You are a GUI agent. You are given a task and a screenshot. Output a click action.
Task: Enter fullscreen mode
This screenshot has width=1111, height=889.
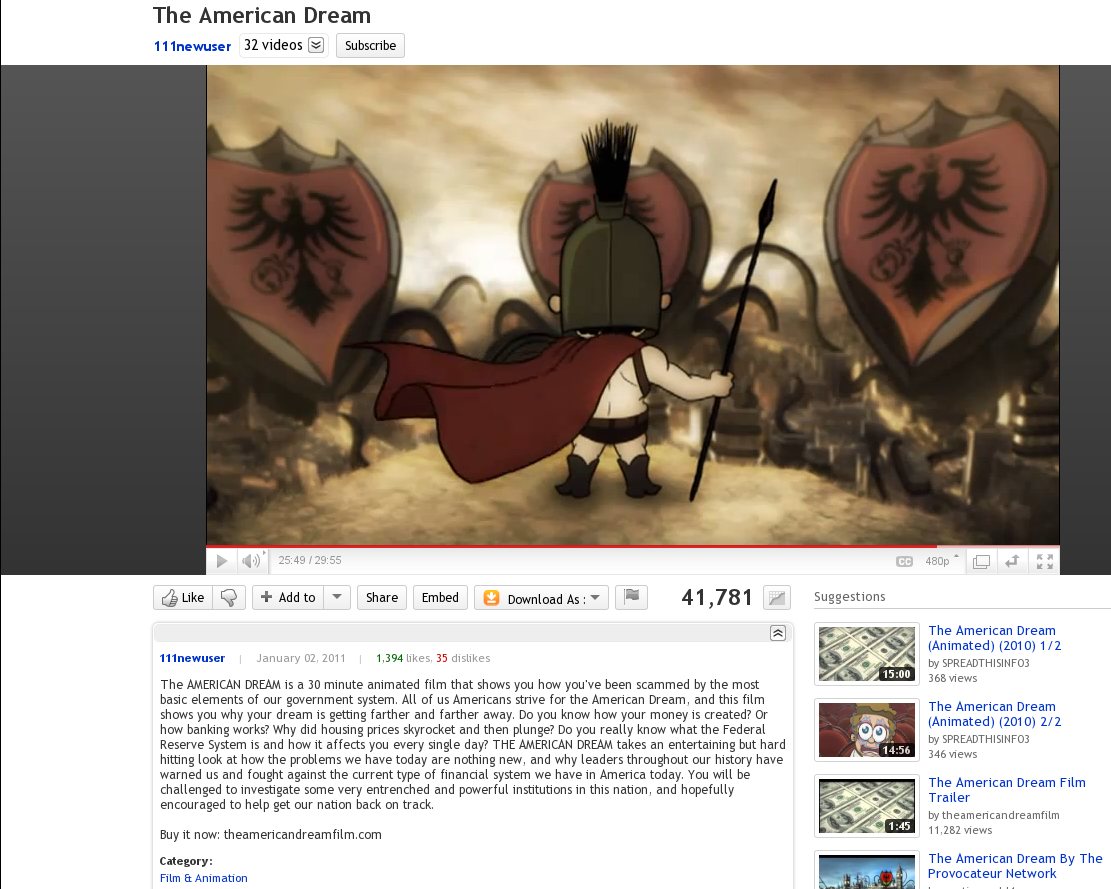pos(1045,562)
